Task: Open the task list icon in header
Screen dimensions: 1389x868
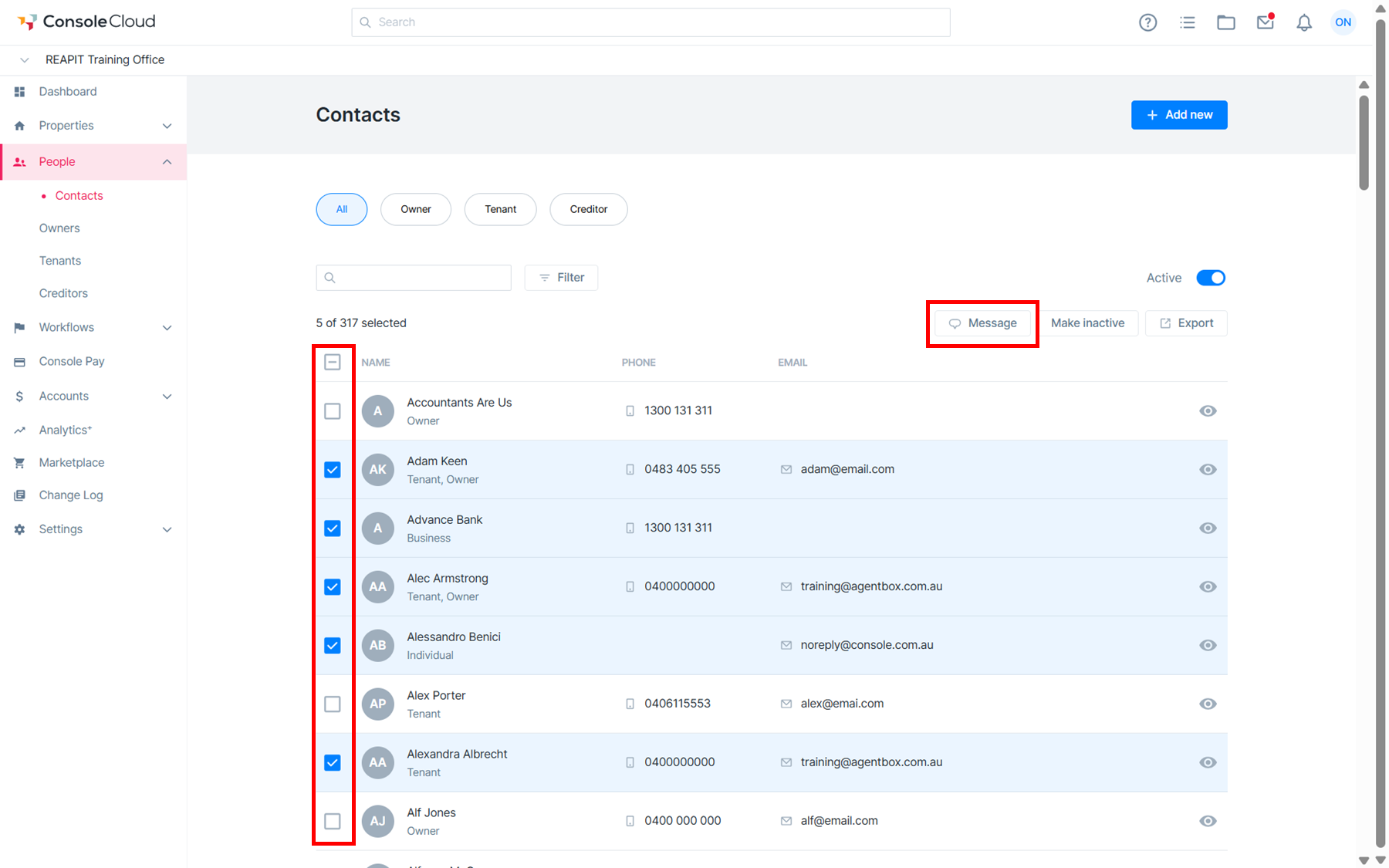Action: 1187,22
